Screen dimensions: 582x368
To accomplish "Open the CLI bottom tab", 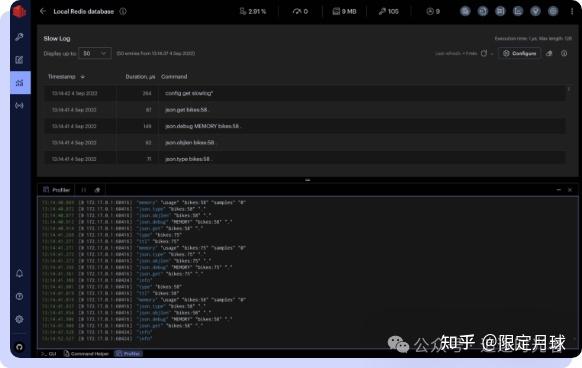I will tap(49, 354).
